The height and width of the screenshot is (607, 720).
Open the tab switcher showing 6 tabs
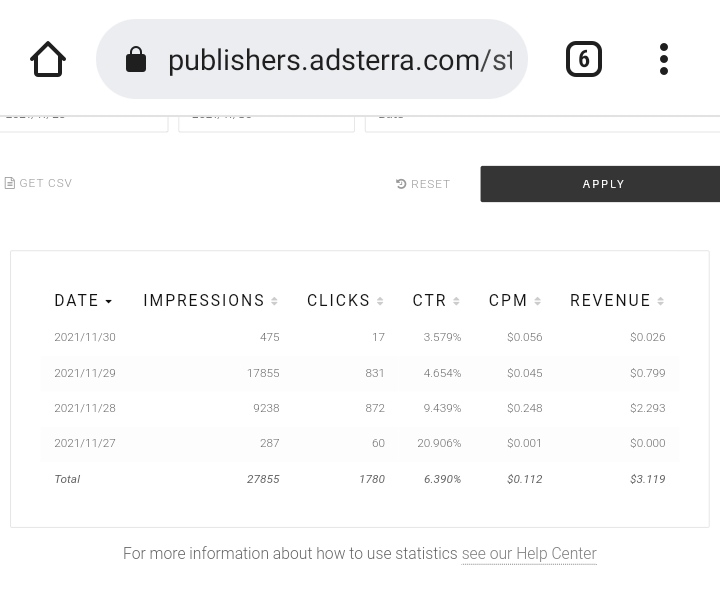click(584, 59)
